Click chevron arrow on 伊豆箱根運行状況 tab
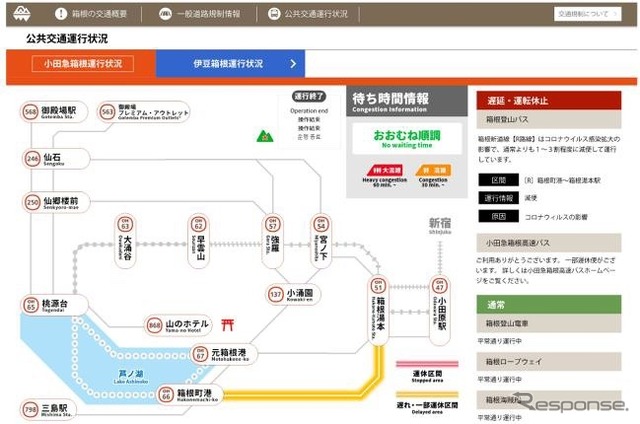The width and height of the screenshot is (640, 424). (293, 64)
